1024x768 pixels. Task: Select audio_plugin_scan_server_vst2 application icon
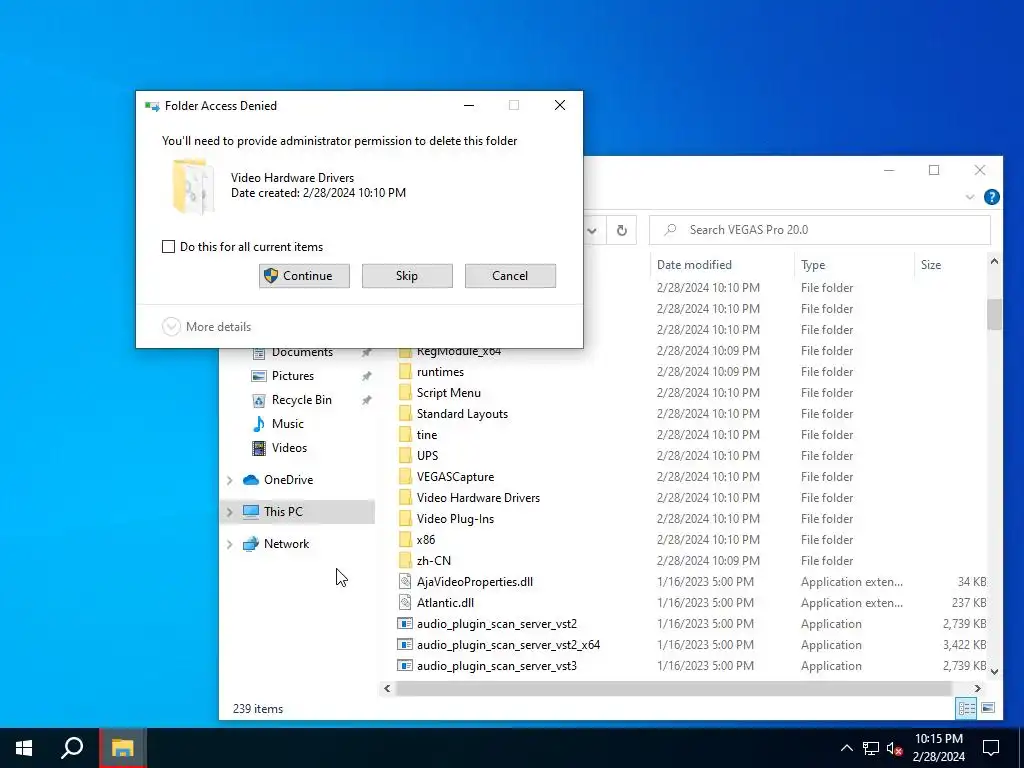405,624
